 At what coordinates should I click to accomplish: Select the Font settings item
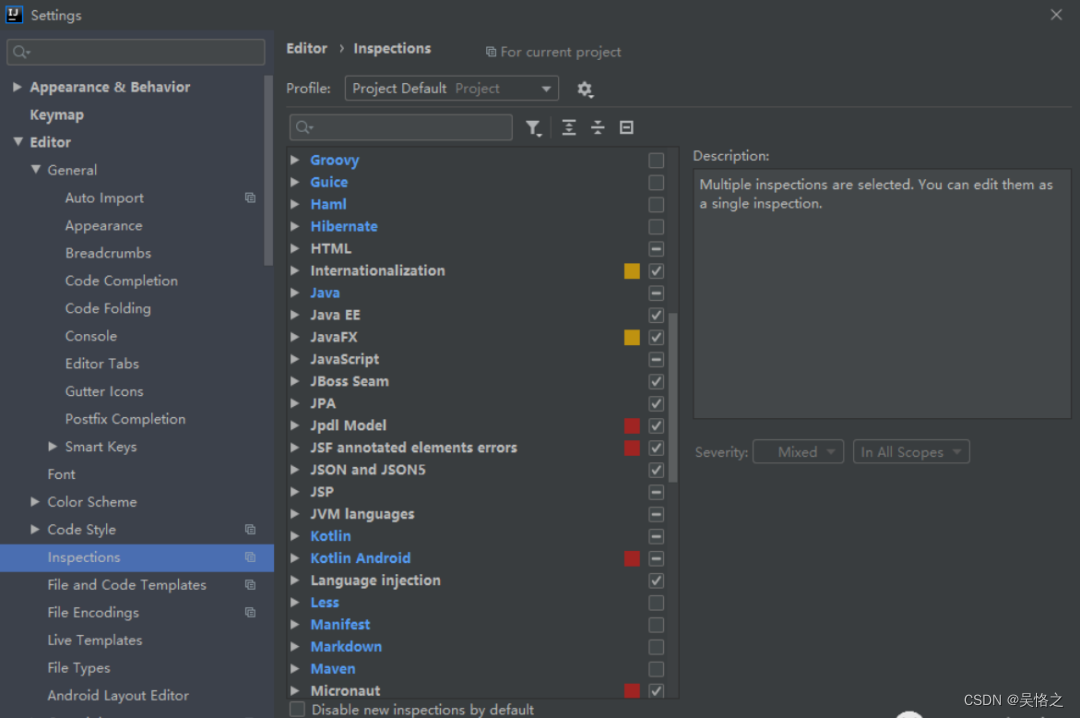(61, 474)
